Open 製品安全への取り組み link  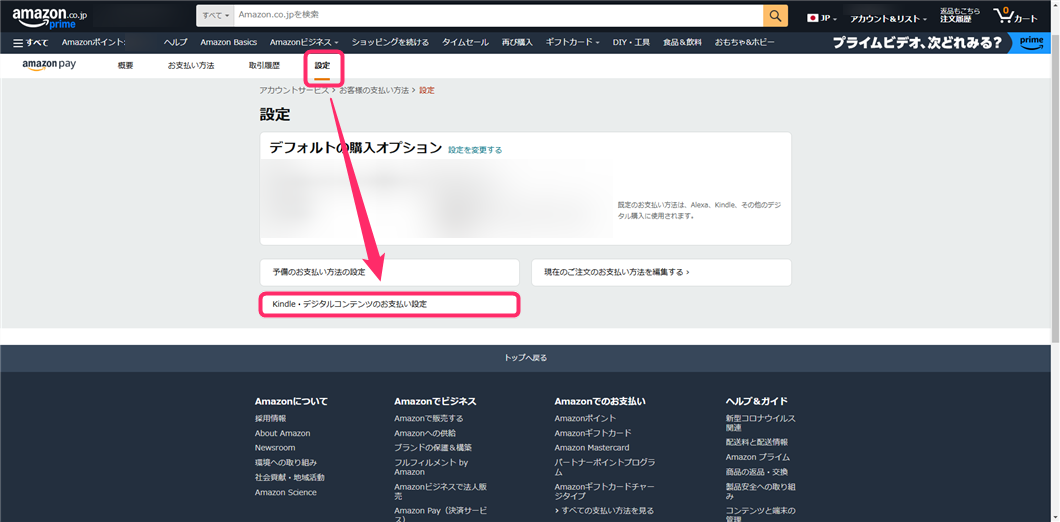tap(760, 492)
